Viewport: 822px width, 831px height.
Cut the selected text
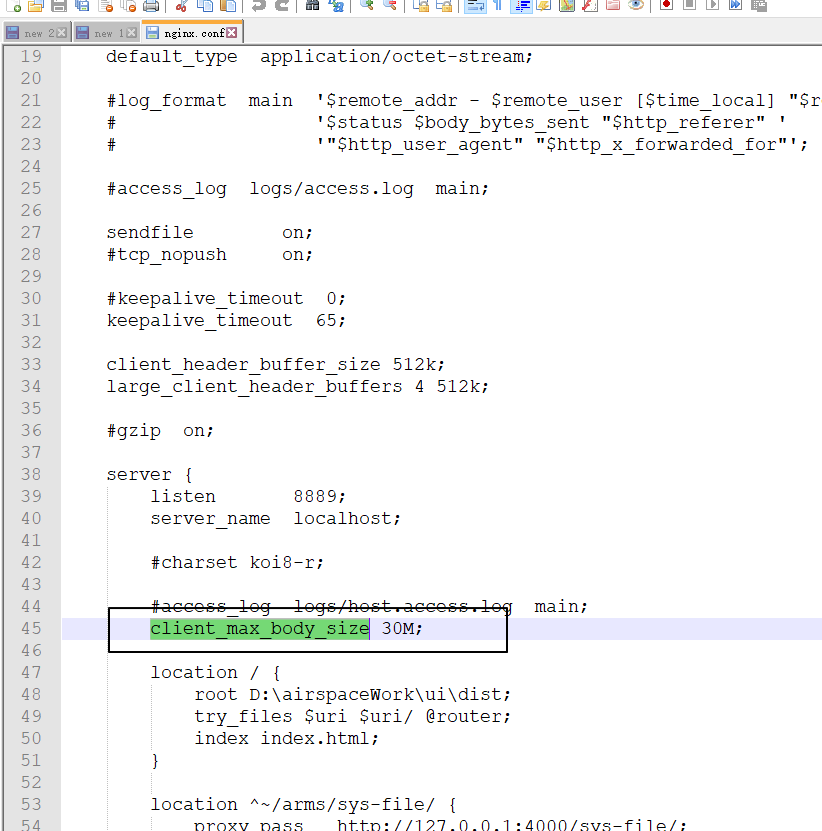(182, 8)
